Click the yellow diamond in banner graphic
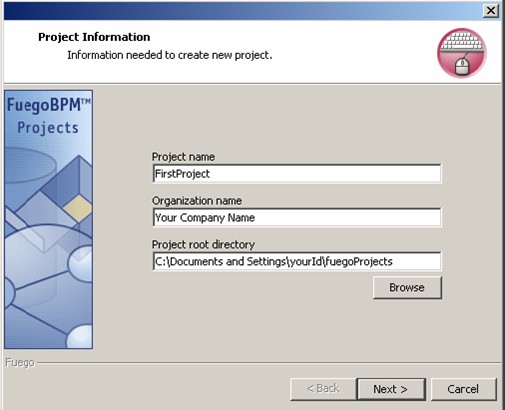 point(78,209)
